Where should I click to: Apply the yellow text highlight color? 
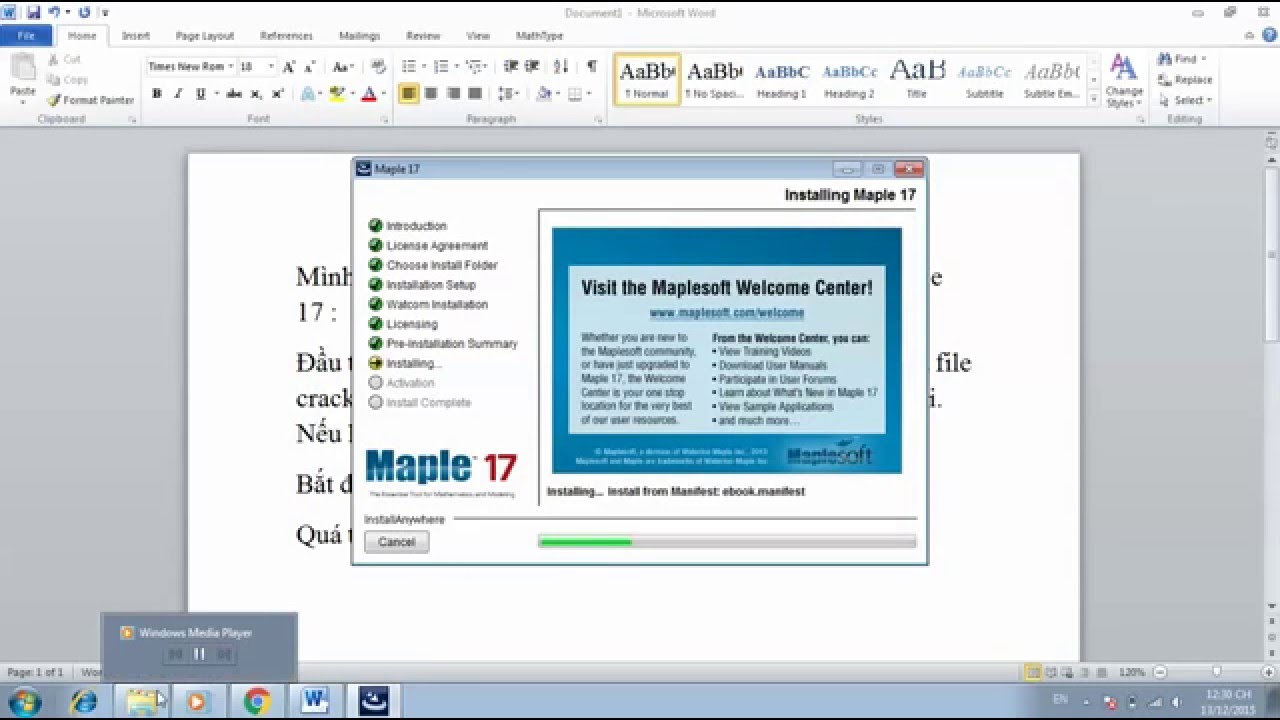[x=337, y=93]
